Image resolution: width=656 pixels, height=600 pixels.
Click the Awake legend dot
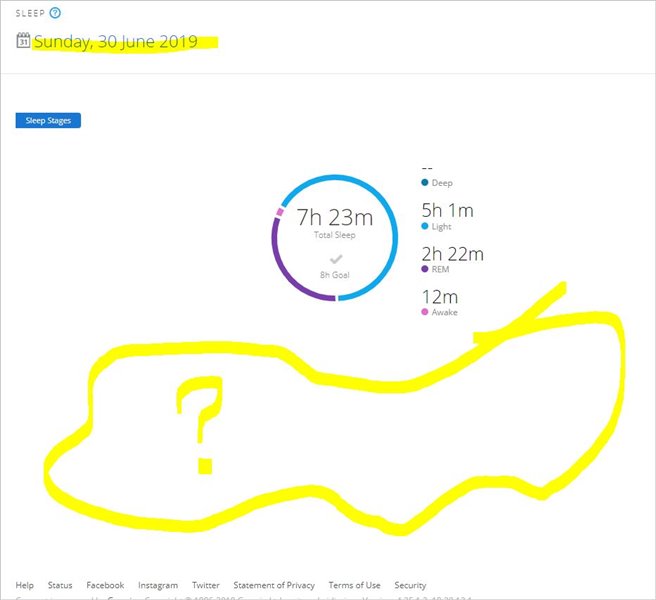tap(425, 313)
